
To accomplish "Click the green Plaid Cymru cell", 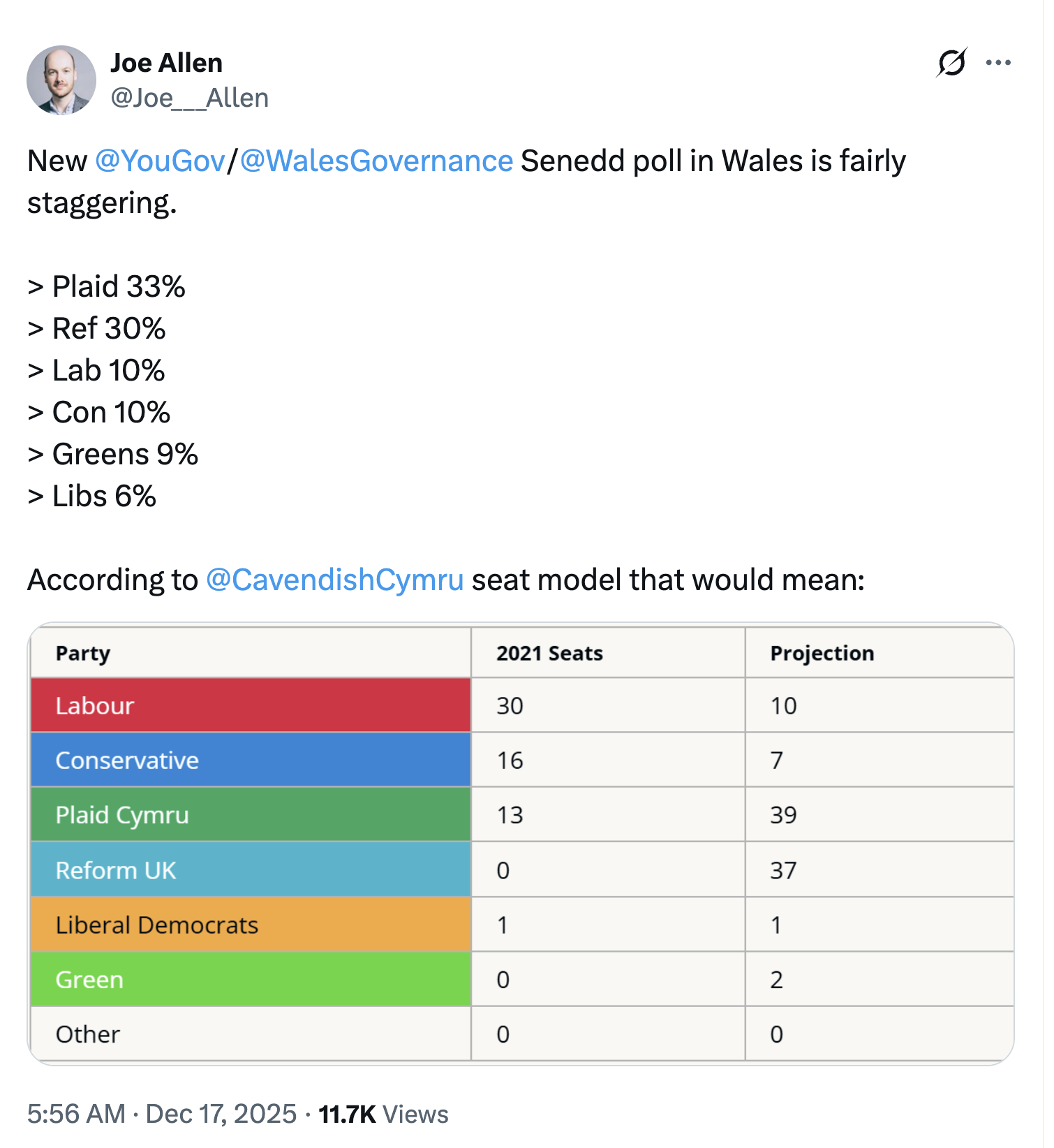I will point(251,814).
